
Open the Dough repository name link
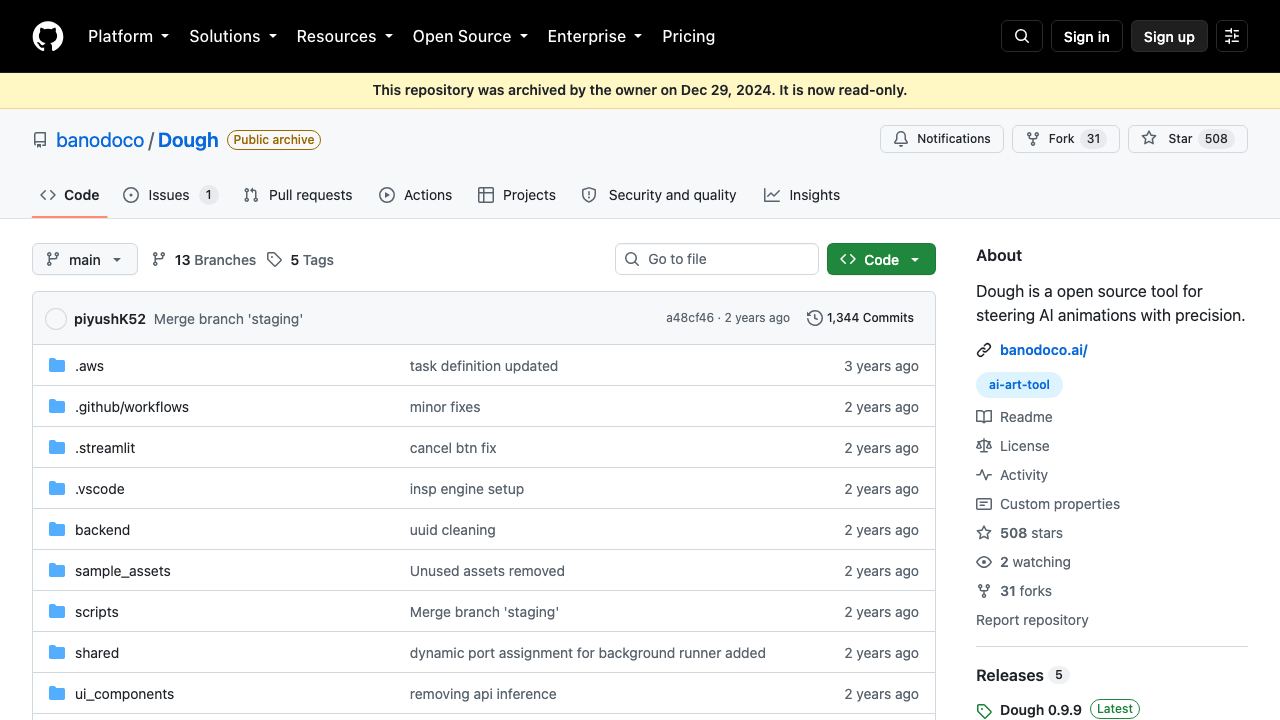tap(188, 140)
